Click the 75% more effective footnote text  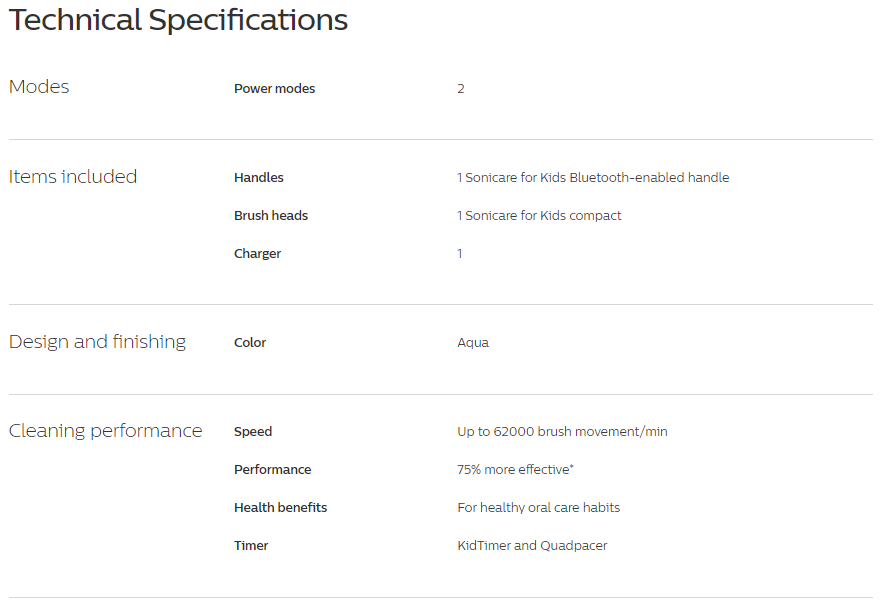(x=515, y=469)
